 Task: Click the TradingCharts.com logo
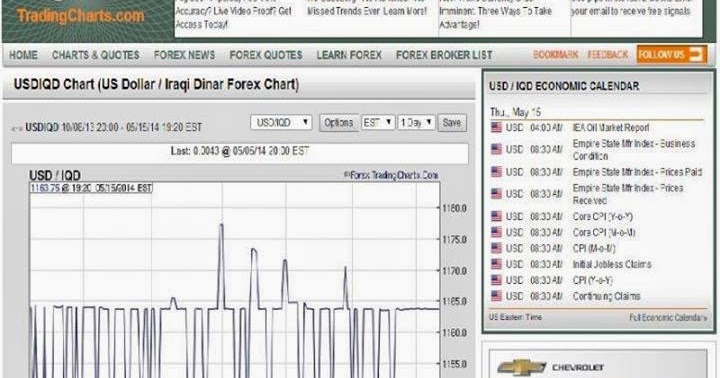(81, 16)
